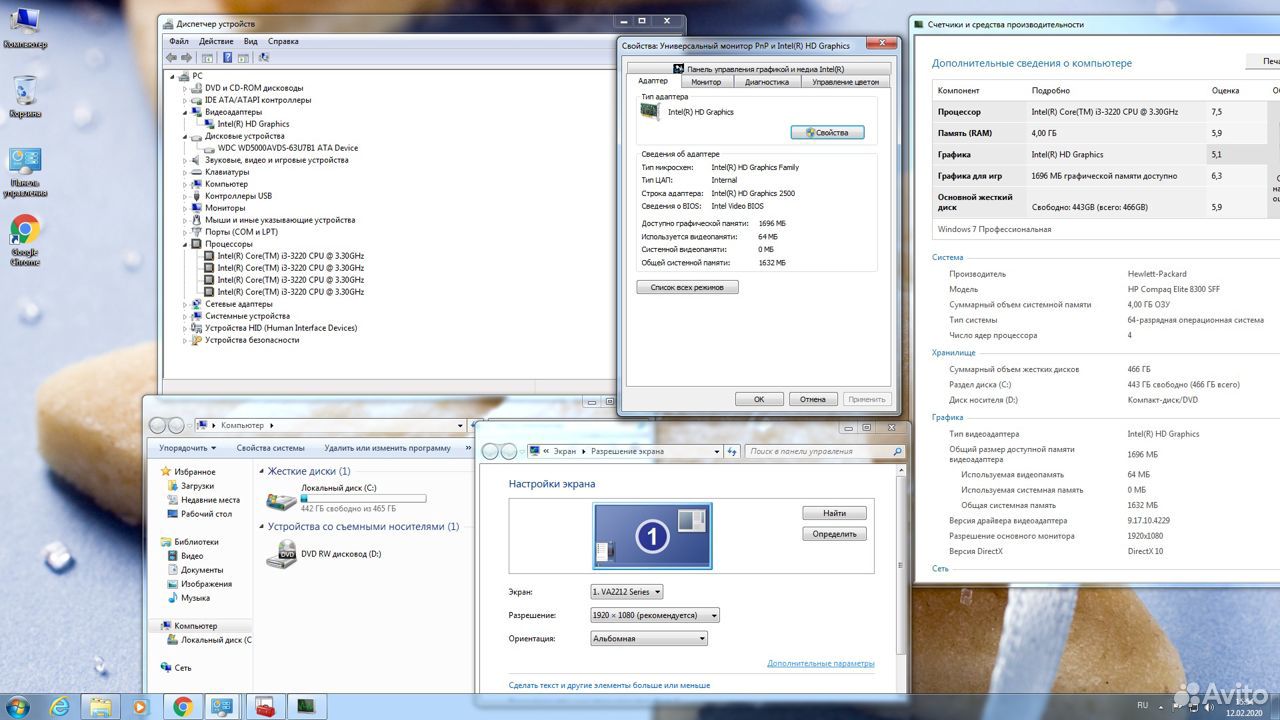Viewport: 1280px width, 720px height.
Task: Click Свойства системы in Explorer toolbar
Action: coord(271,448)
